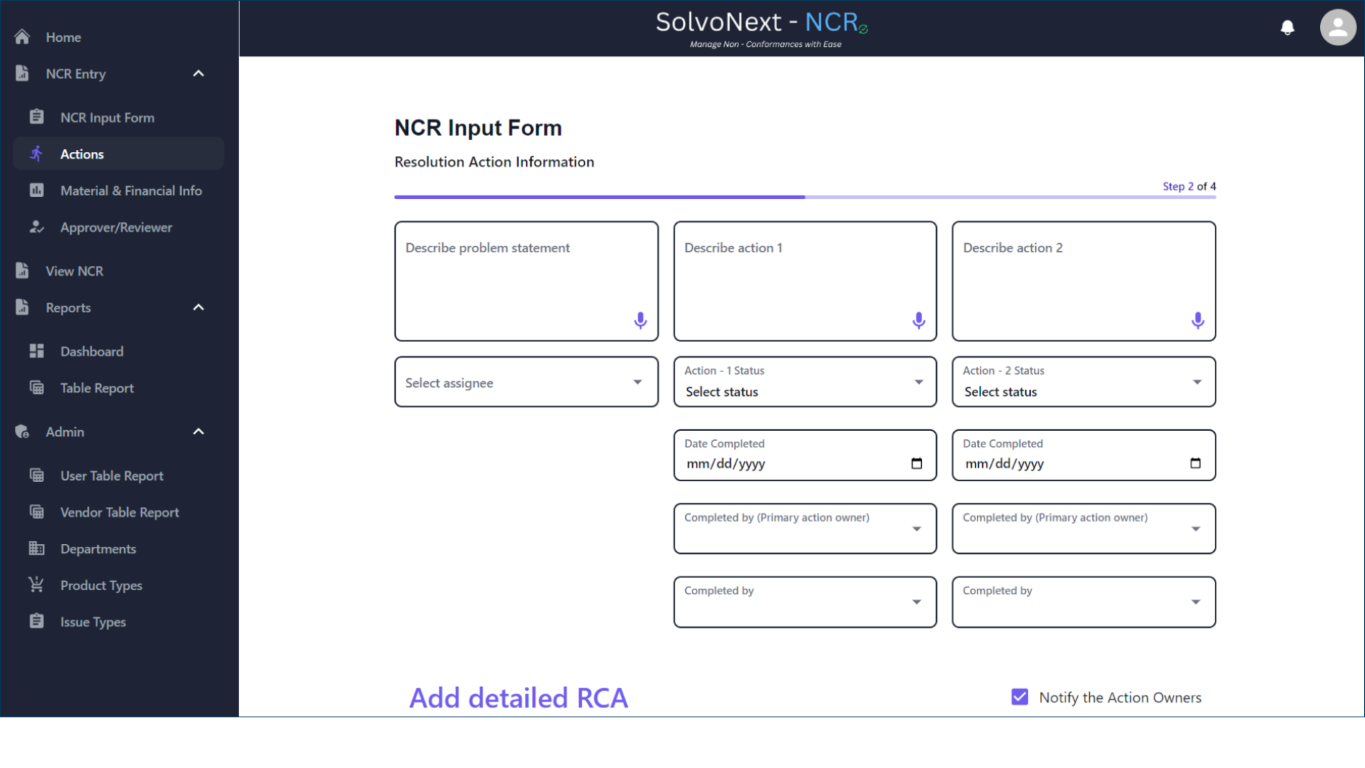The width and height of the screenshot is (1365, 768).
Task: Click the Home icon in sidebar
Action: coord(22,37)
